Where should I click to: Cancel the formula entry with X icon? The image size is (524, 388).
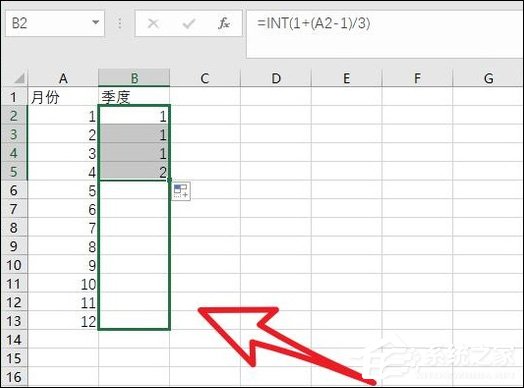pos(153,23)
